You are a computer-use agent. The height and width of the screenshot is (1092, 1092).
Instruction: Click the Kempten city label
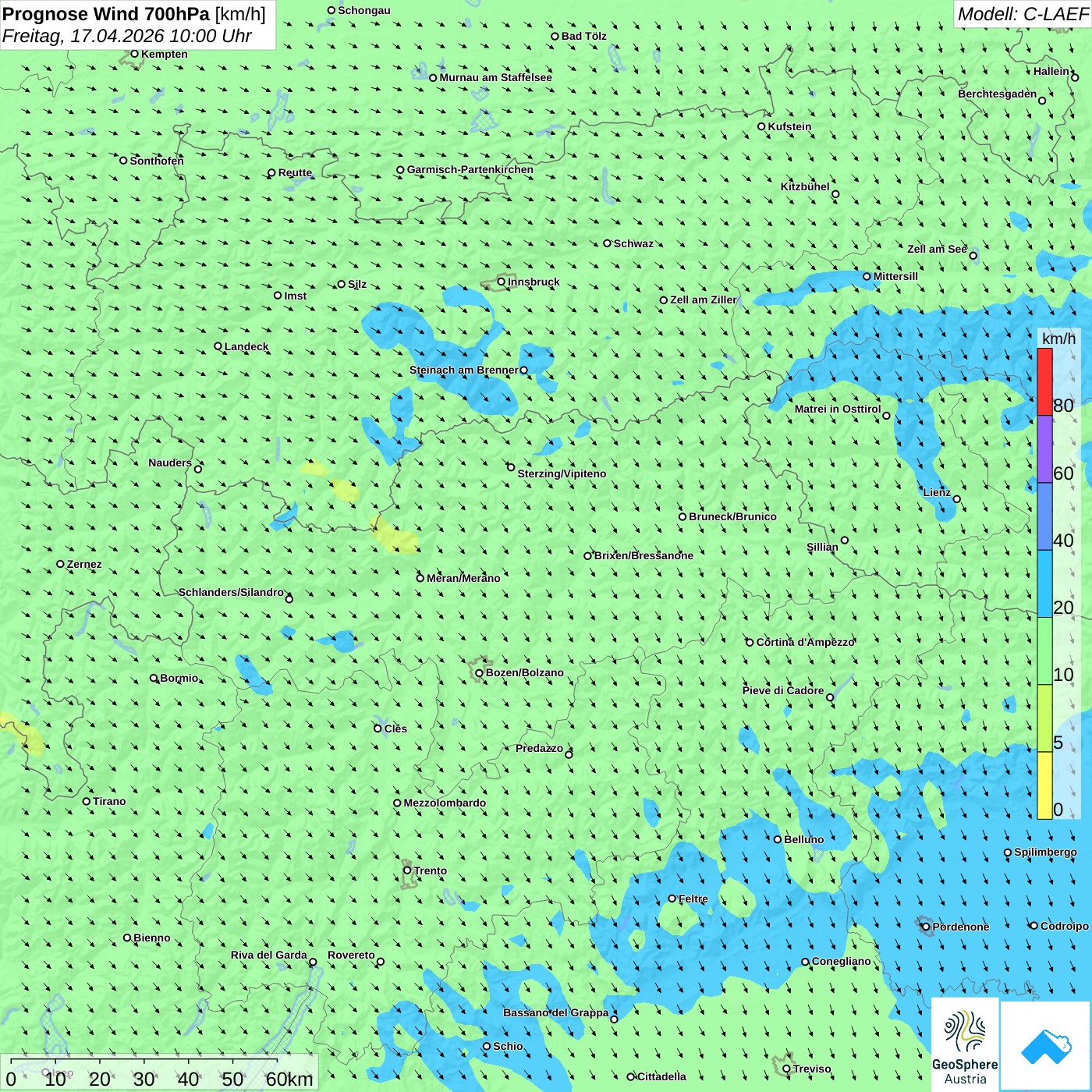165,54
